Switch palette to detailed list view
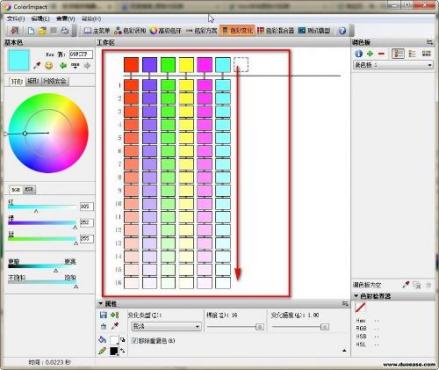439x370 pixels. coord(398,53)
